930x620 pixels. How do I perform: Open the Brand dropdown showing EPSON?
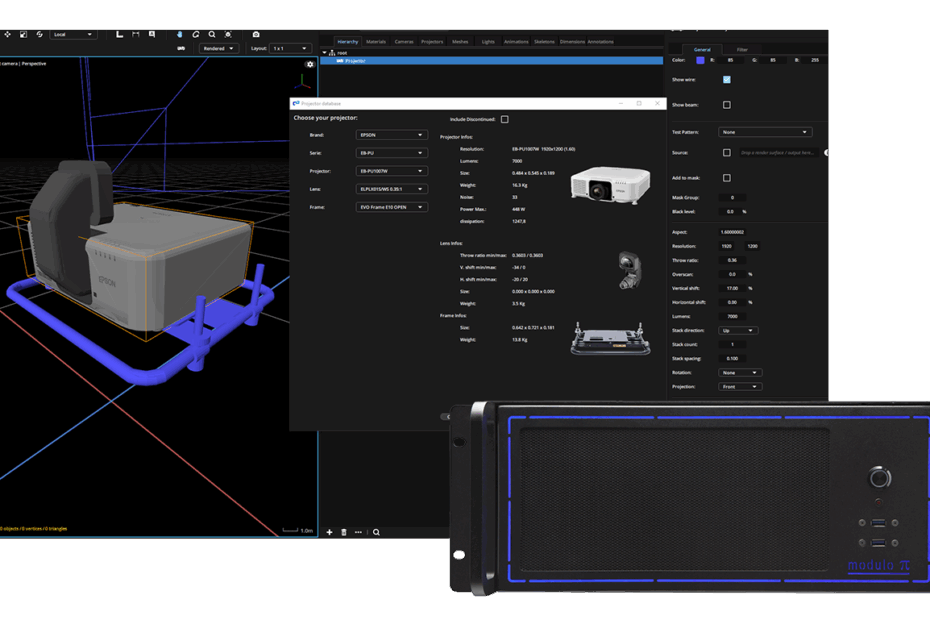pos(391,135)
